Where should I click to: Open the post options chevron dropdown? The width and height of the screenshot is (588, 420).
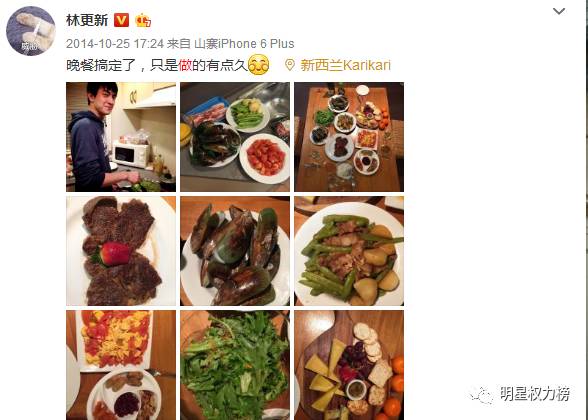[x=559, y=11]
